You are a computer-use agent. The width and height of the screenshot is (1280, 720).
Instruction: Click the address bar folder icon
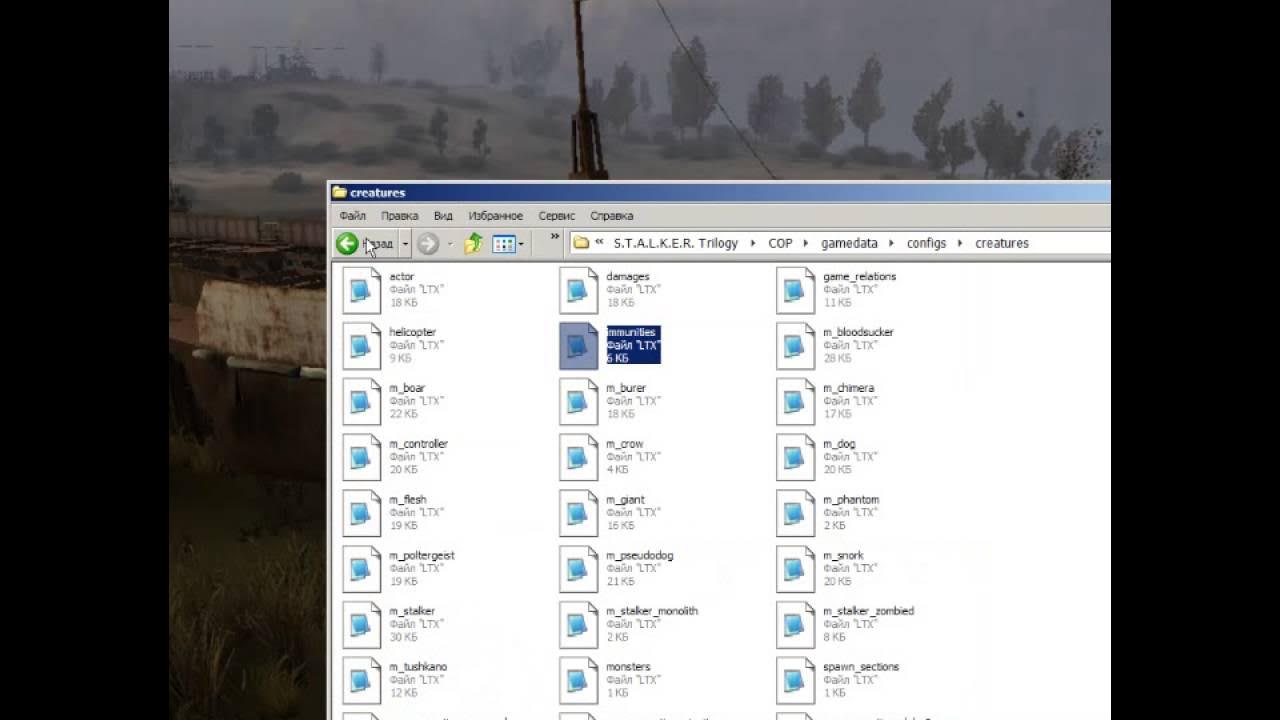coord(581,243)
